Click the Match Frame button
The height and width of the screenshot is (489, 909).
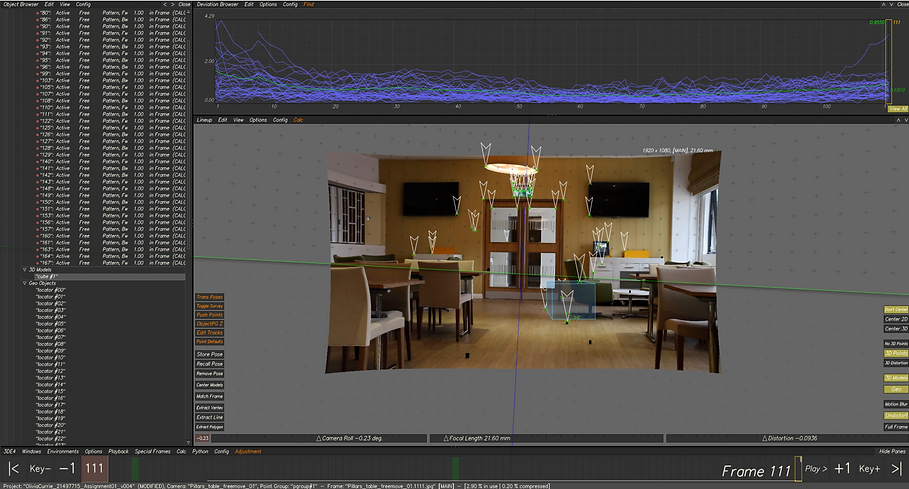pos(209,396)
